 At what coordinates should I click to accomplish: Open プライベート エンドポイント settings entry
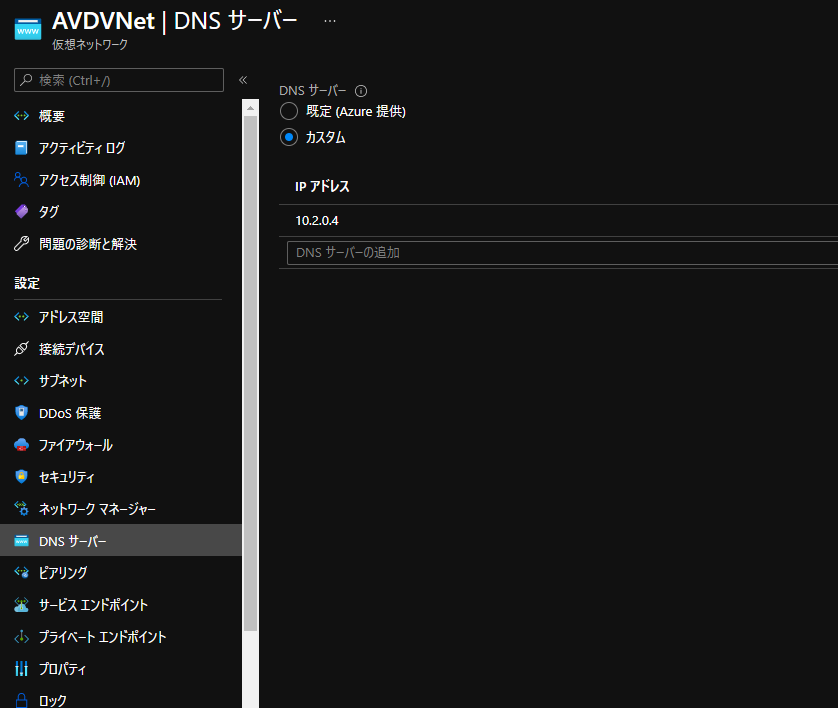pos(103,637)
